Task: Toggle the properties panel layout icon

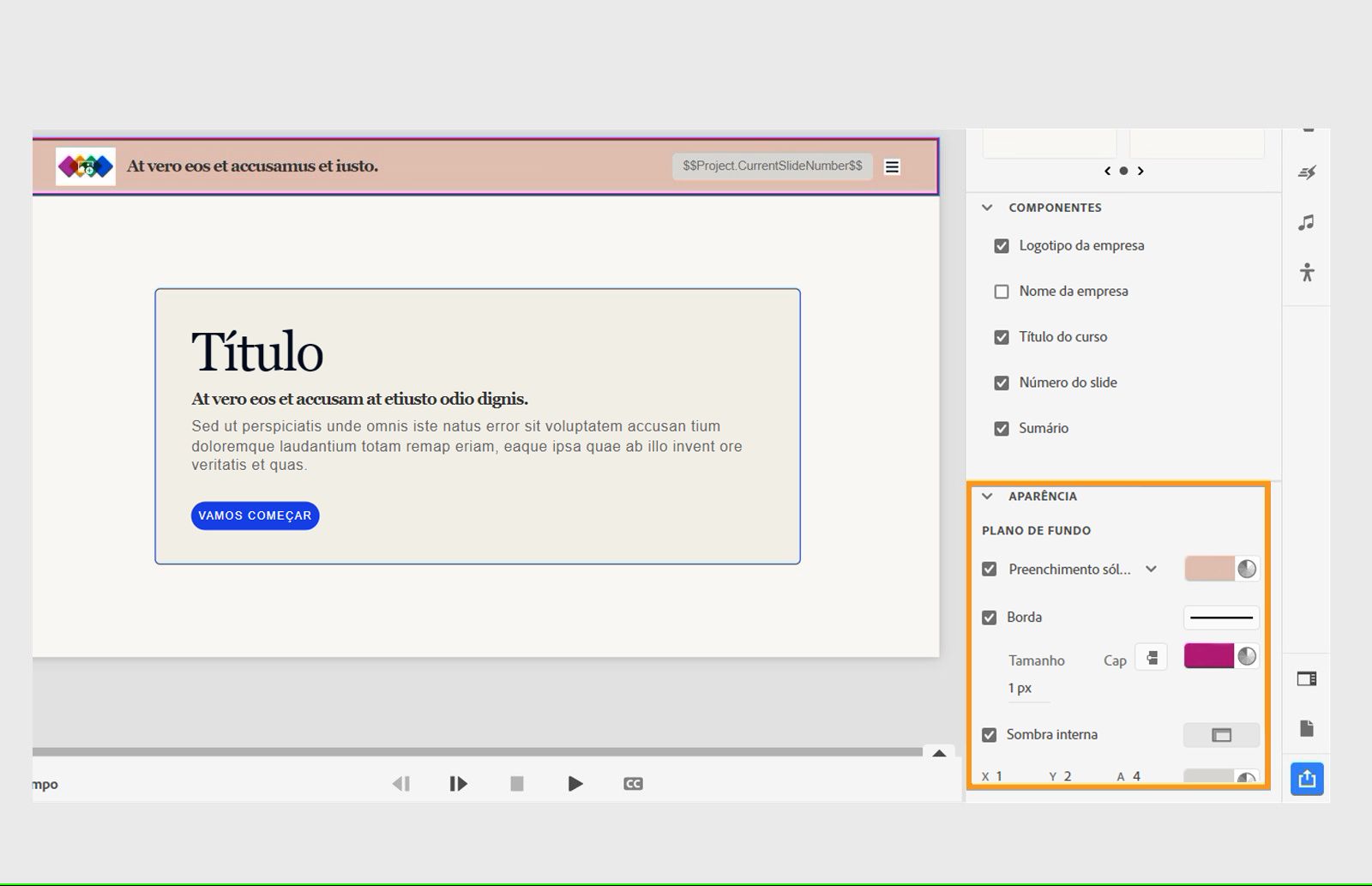Action: 1307,679
